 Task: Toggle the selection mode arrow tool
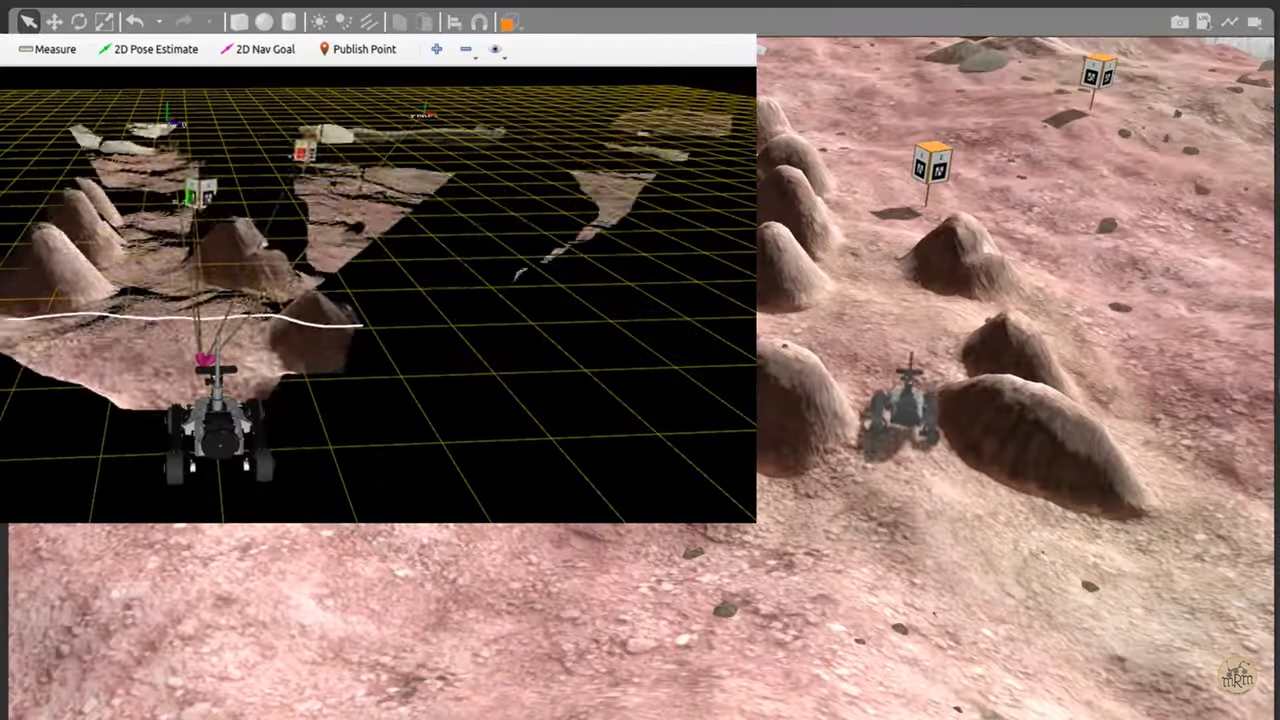coord(28,22)
